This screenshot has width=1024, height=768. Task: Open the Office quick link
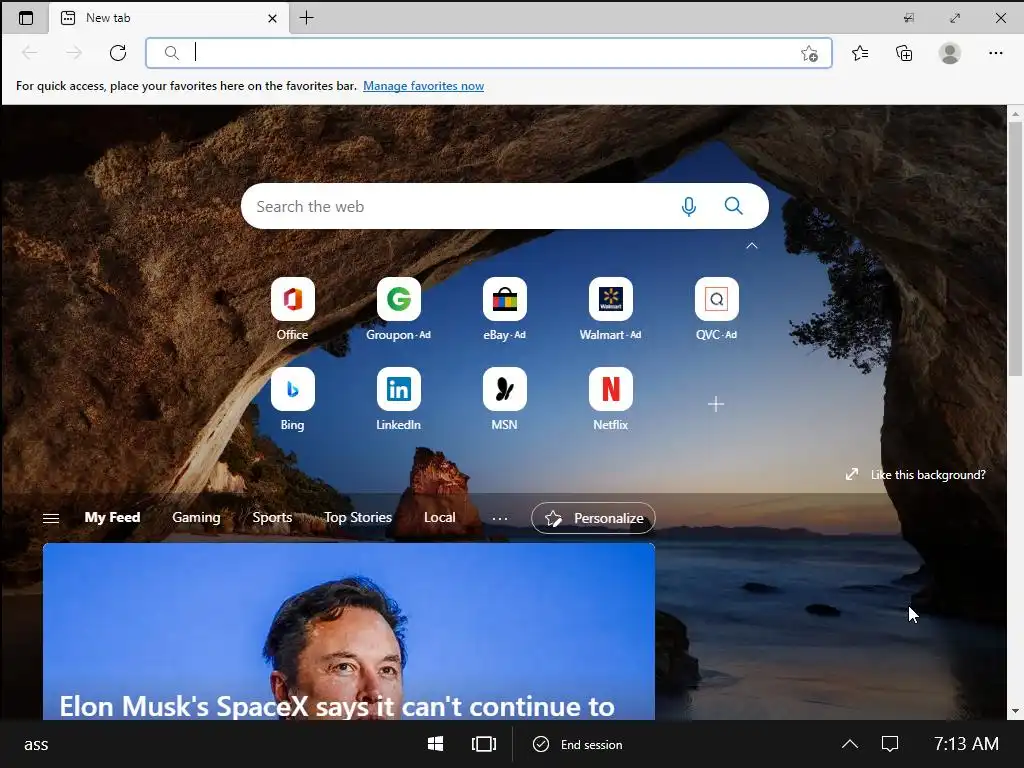(293, 309)
